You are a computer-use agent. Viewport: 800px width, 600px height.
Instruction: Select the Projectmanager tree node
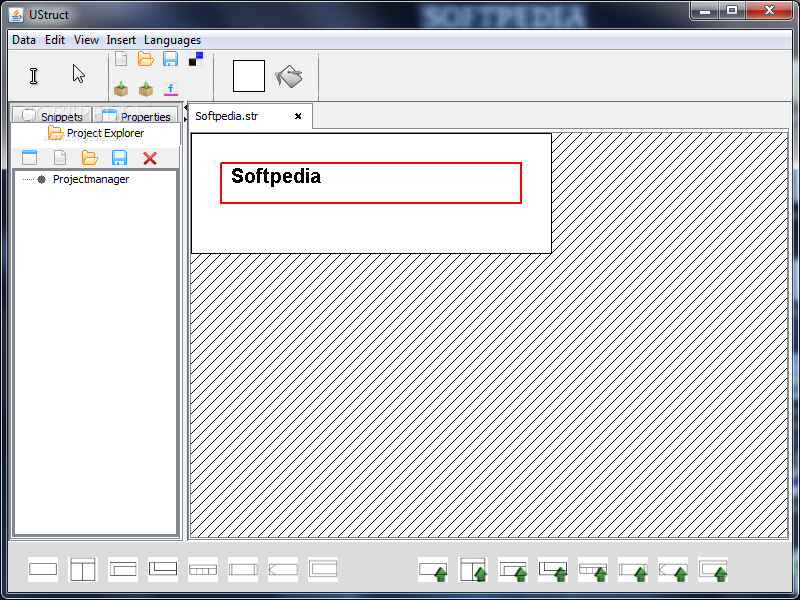91,179
